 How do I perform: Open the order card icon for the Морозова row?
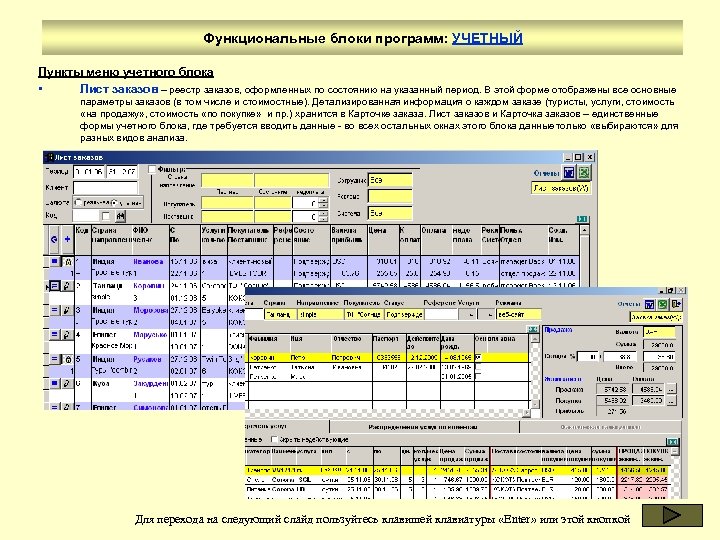click(54, 310)
